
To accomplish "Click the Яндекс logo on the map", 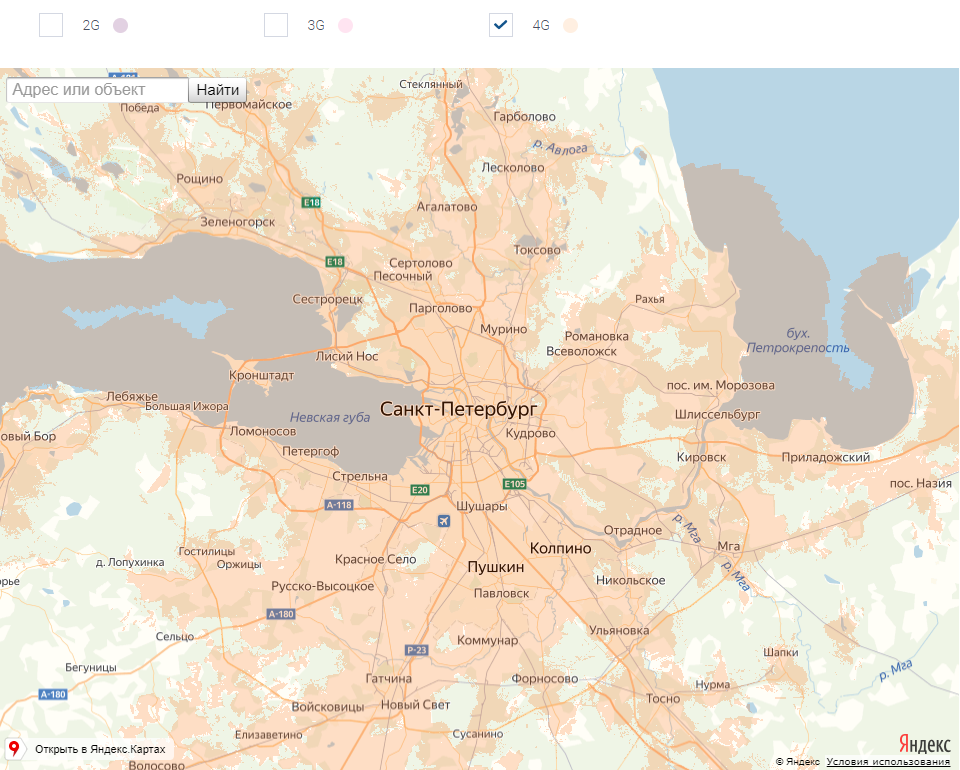I will (924, 744).
